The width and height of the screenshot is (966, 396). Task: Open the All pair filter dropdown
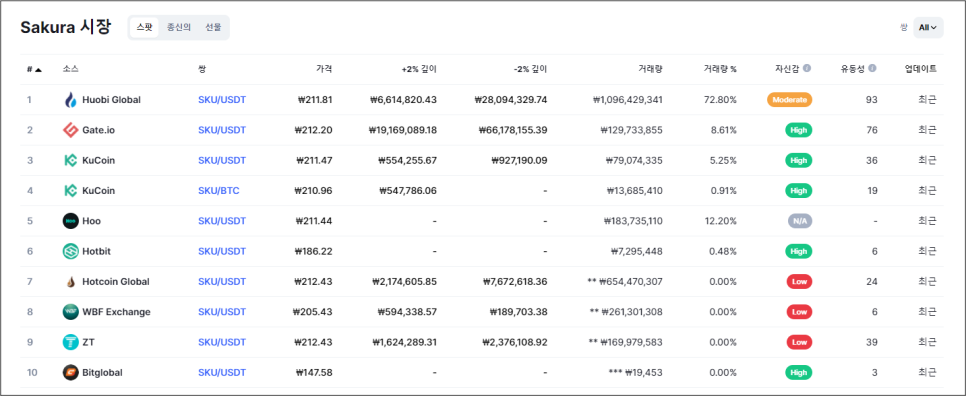[928, 28]
